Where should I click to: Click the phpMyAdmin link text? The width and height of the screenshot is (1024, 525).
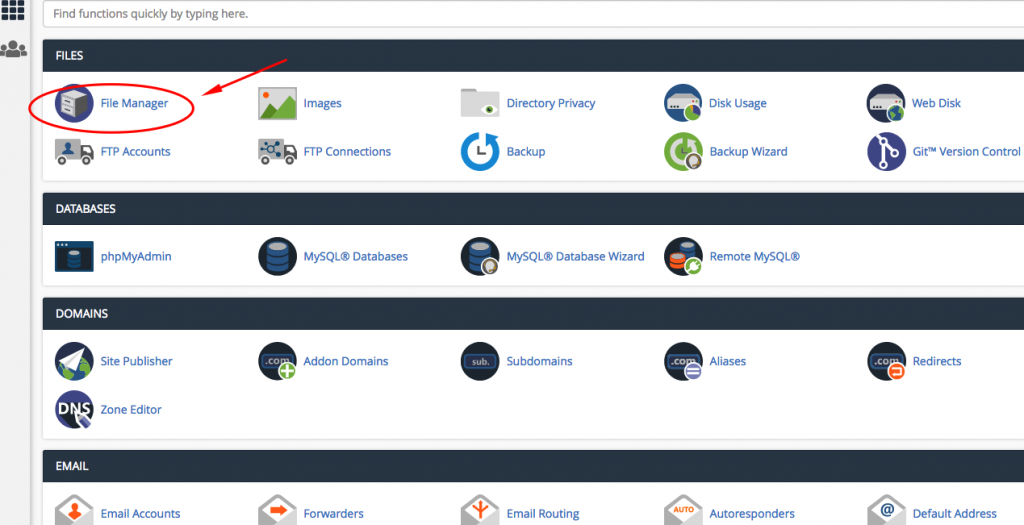coord(136,257)
